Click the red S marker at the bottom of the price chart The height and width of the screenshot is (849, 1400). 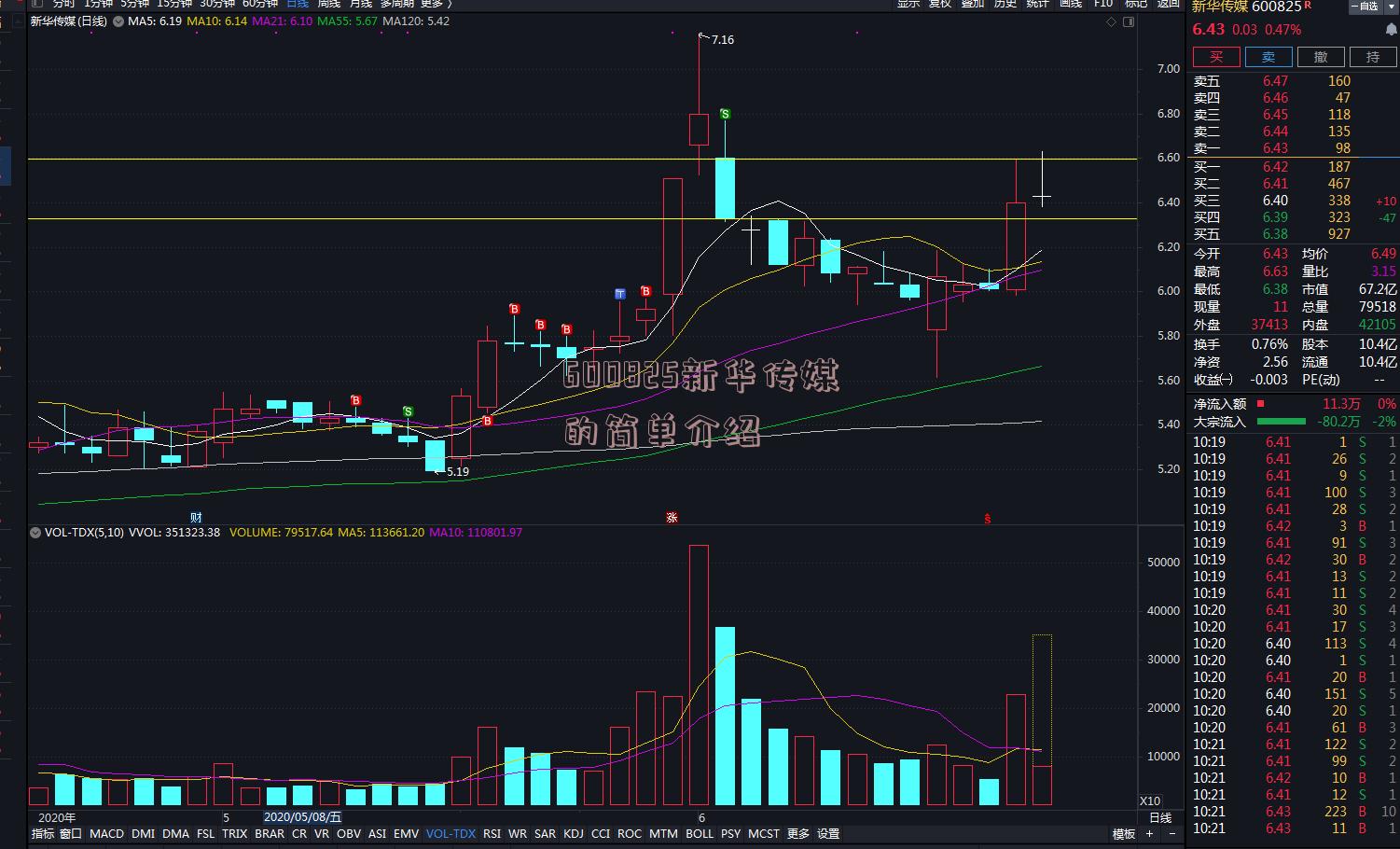coord(988,519)
